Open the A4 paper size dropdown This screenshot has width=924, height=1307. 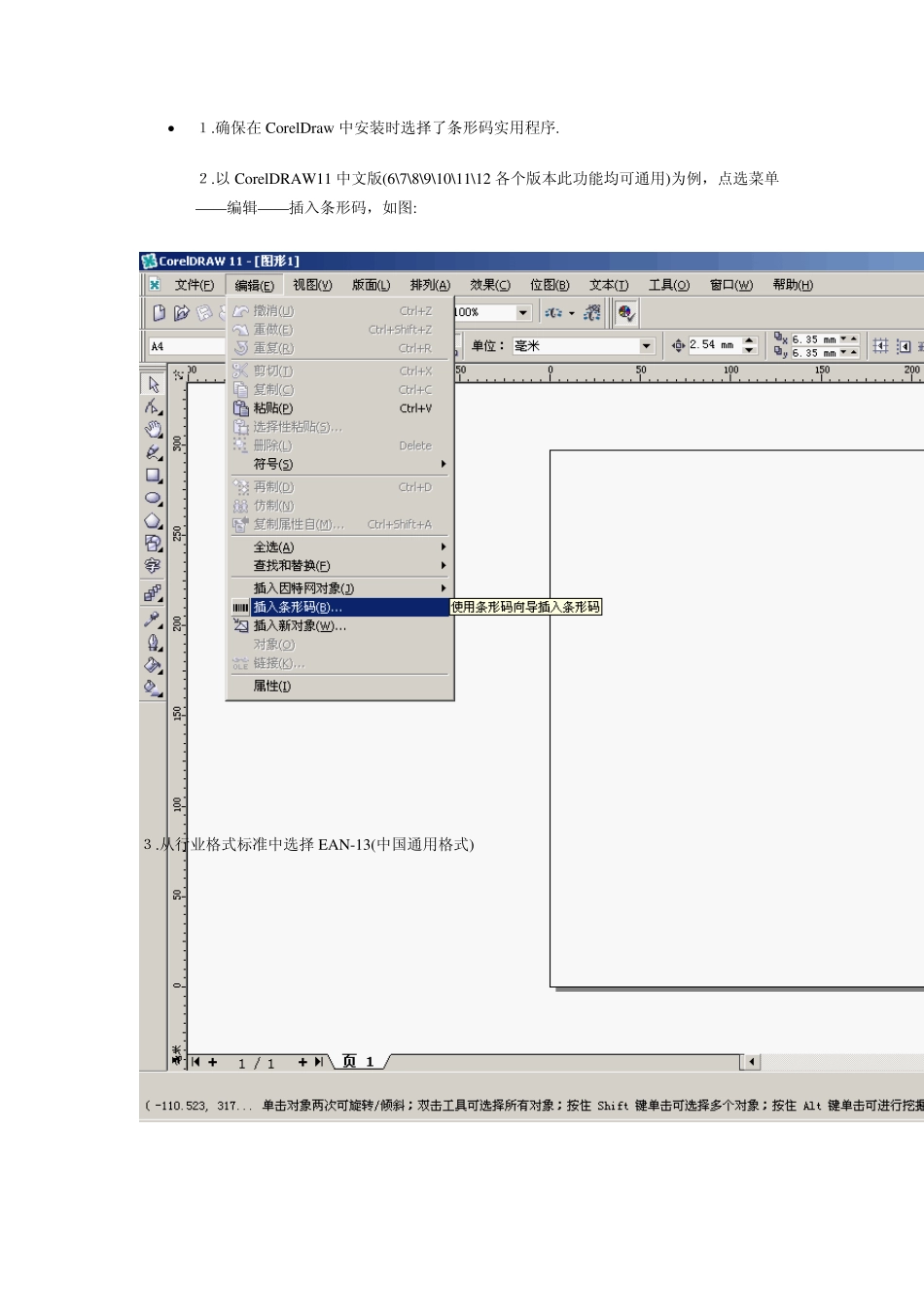[188, 346]
